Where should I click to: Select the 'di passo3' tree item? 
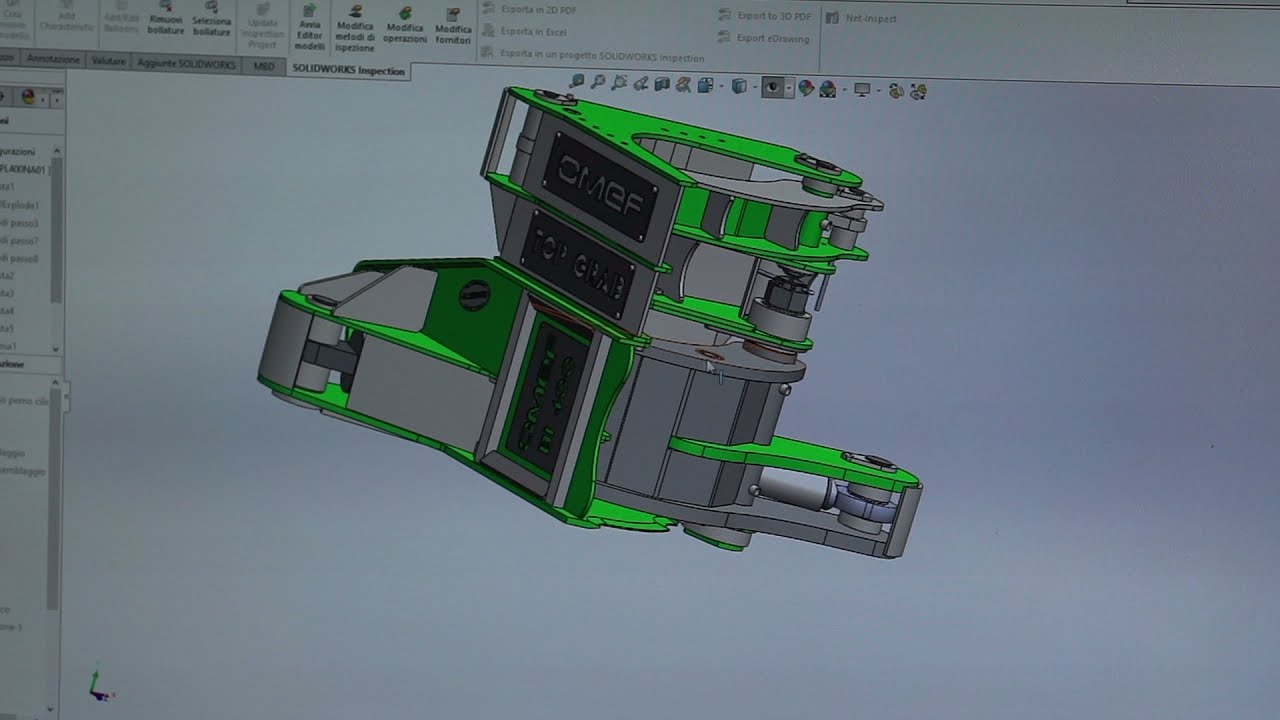19,223
